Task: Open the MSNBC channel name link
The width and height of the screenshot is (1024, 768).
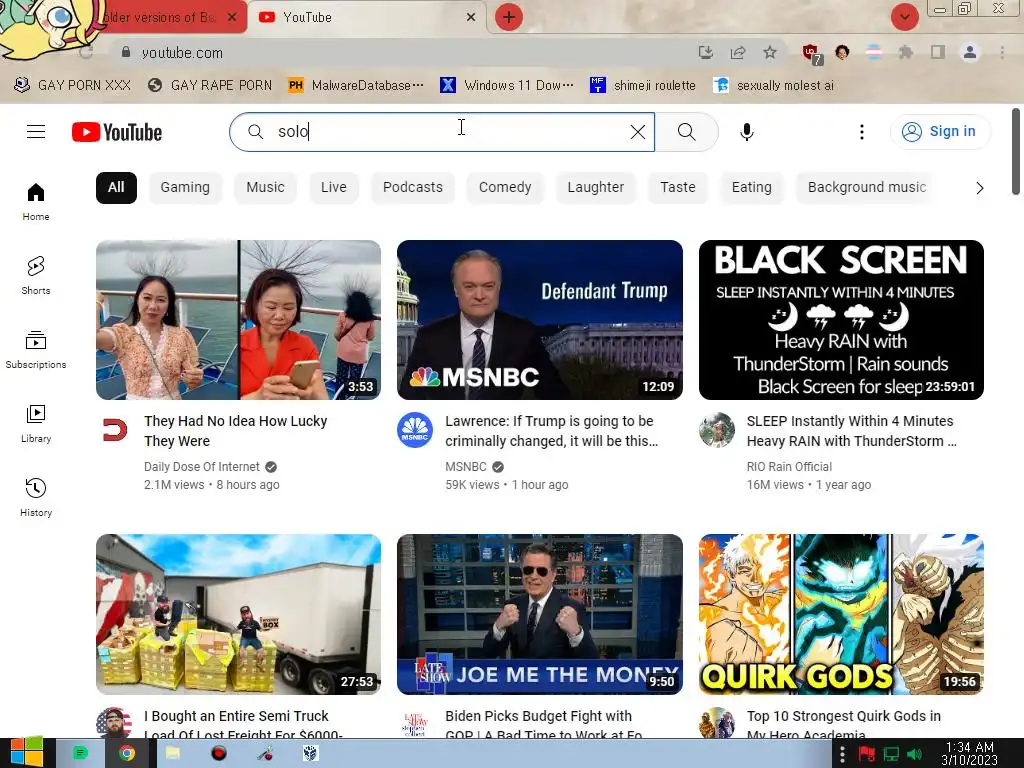Action: pyautogui.click(x=466, y=467)
